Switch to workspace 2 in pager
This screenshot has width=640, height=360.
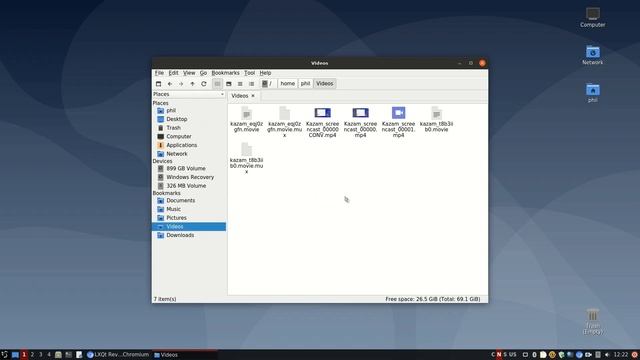(32, 355)
